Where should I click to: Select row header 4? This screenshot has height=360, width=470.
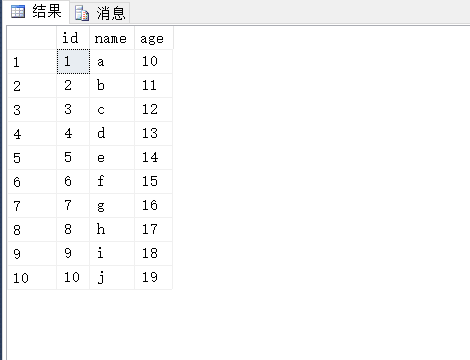pyautogui.click(x=32, y=134)
